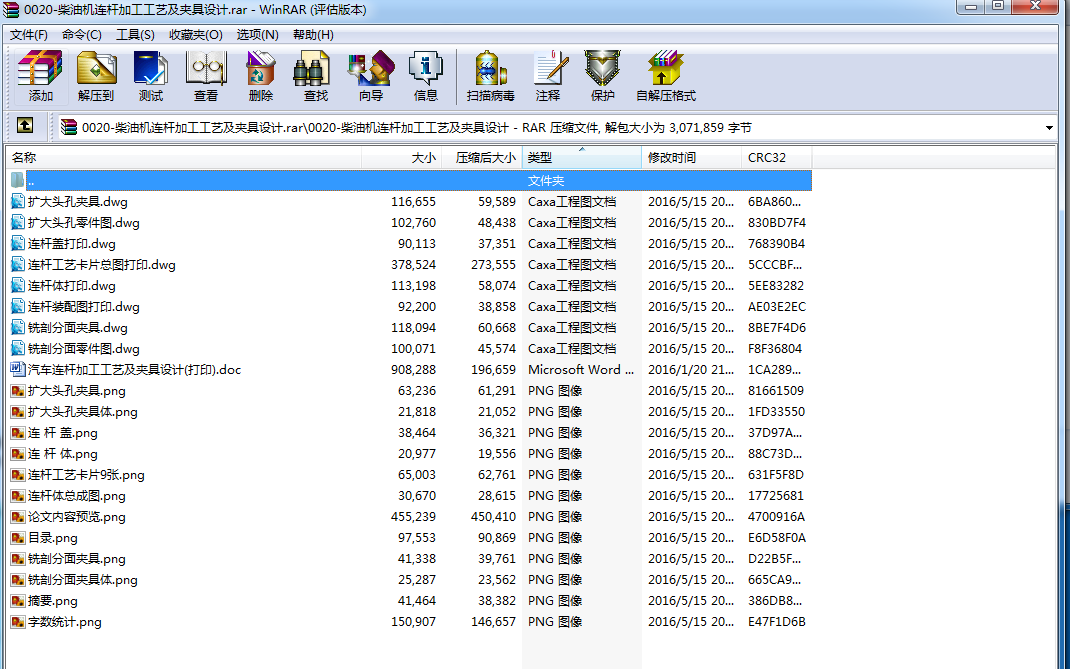This screenshot has width=1070, height=669.
Task: Click icon of 扩大头孔夹具.png
Action: tap(18, 390)
